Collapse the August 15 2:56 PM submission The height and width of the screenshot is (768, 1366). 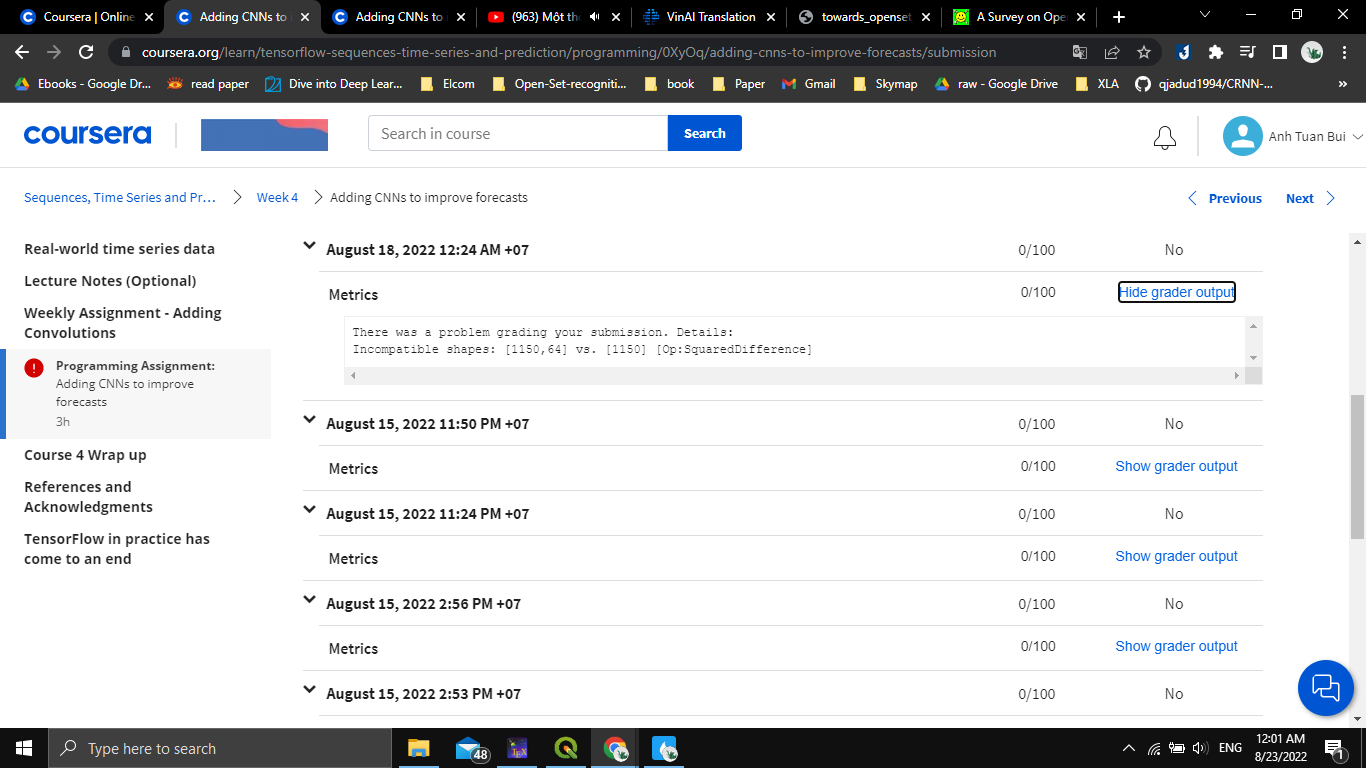pos(310,599)
